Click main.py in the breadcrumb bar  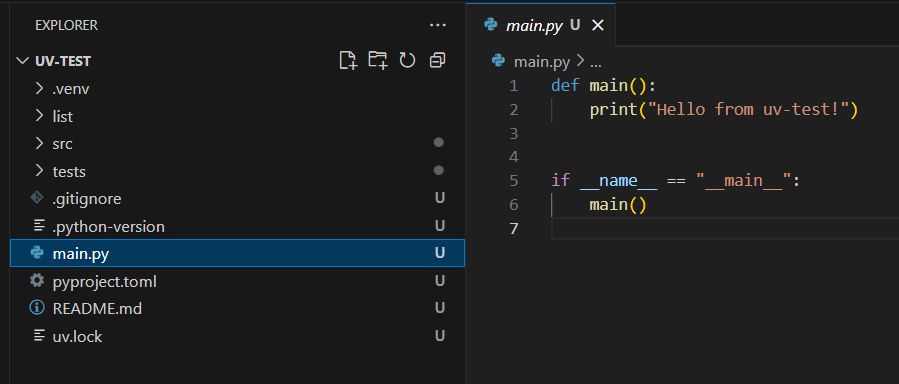542,61
